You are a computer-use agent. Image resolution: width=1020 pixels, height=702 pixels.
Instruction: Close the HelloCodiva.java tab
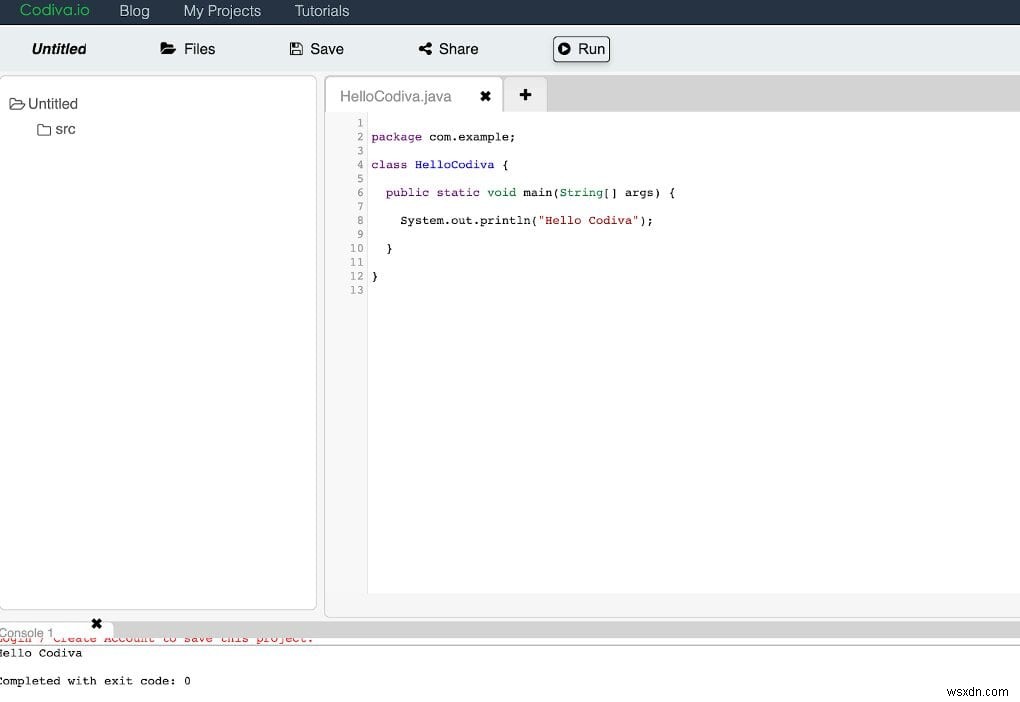point(485,96)
